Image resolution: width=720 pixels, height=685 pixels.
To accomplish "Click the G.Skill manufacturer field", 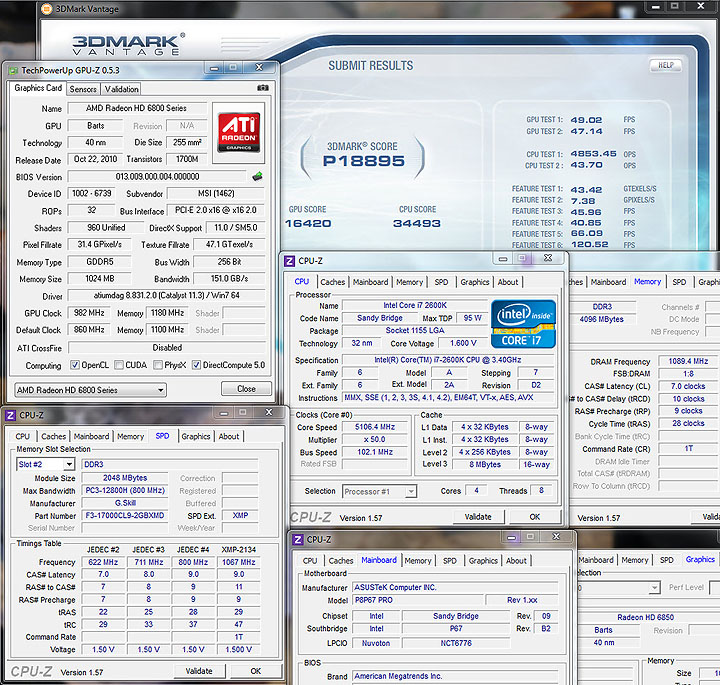I will [125, 503].
